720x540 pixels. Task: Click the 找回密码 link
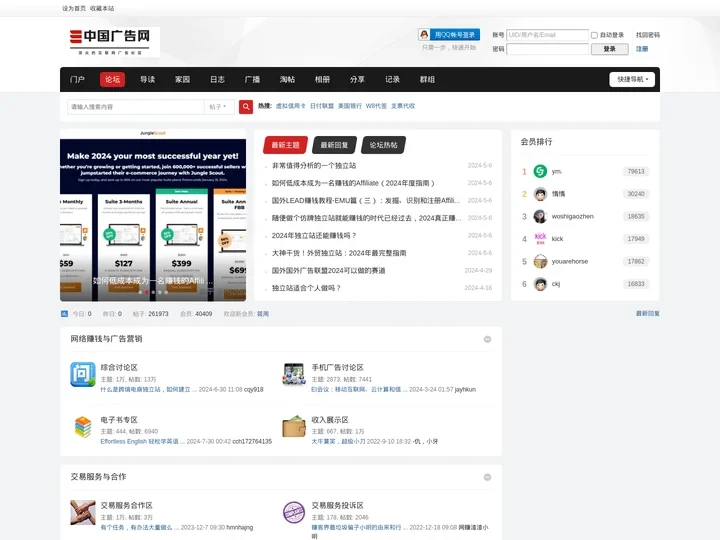[647, 35]
